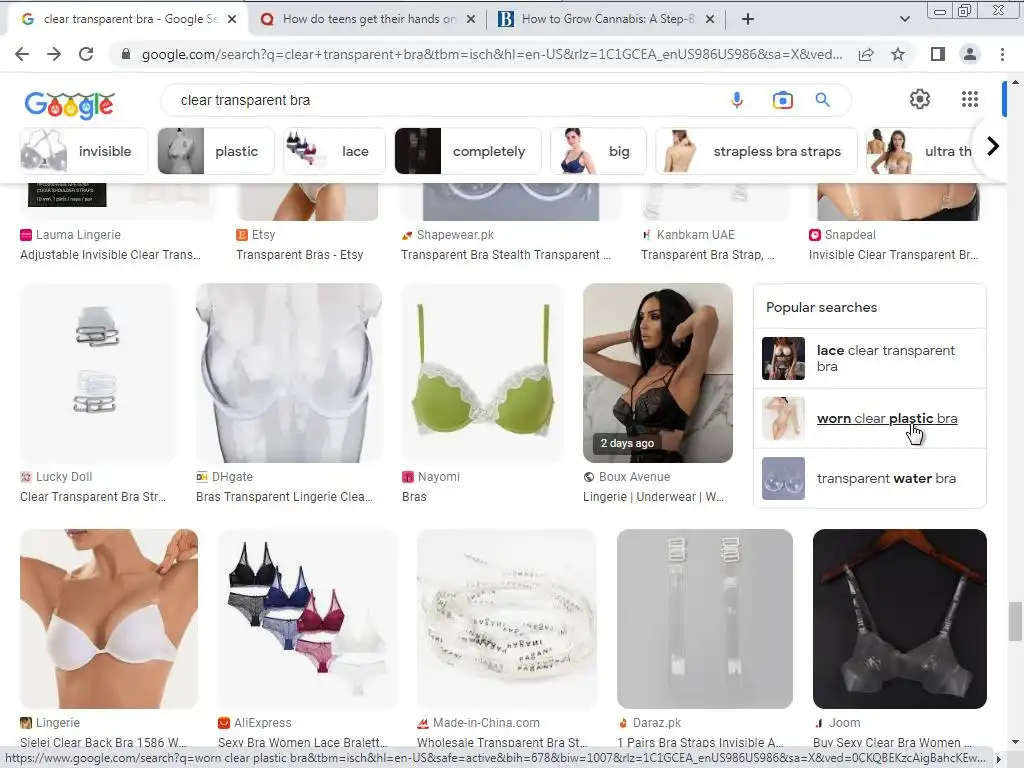The height and width of the screenshot is (768, 1024).
Task: Open Made-in-China.com strap roll image
Action: pos(507,619)
